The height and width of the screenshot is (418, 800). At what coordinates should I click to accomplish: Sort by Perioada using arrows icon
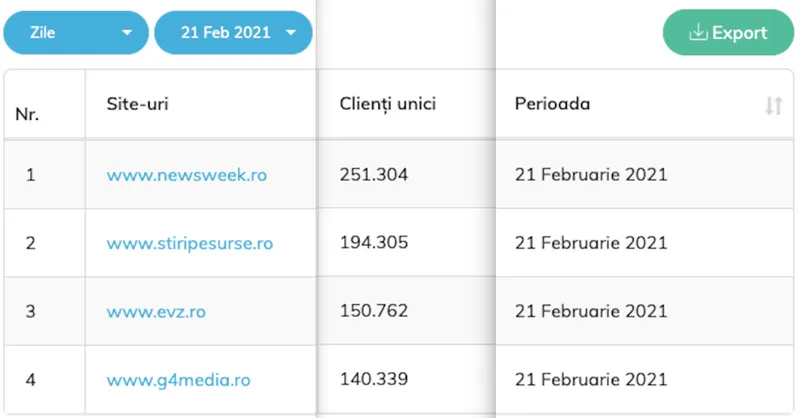(x=773, y=105)
